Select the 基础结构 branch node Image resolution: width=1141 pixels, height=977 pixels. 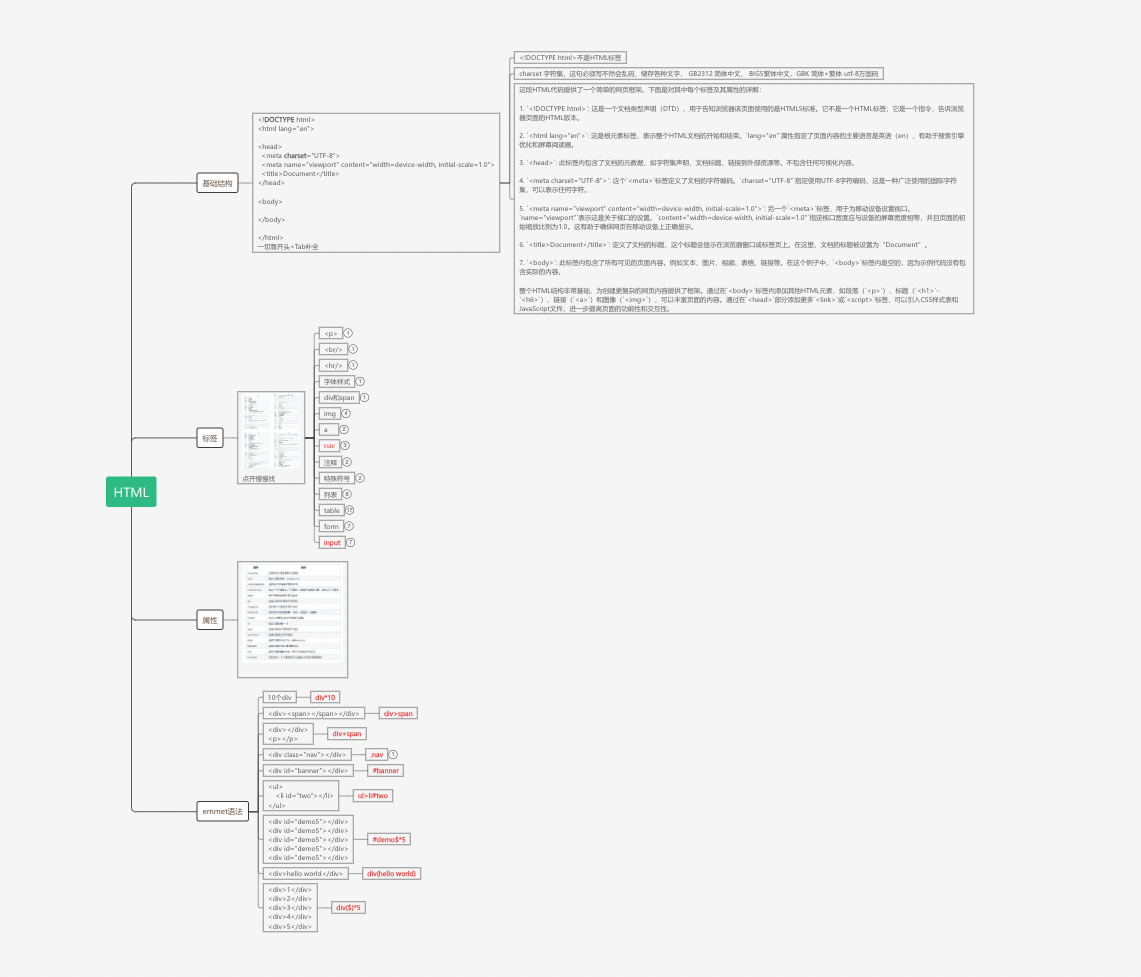click(x=217, y=183)
